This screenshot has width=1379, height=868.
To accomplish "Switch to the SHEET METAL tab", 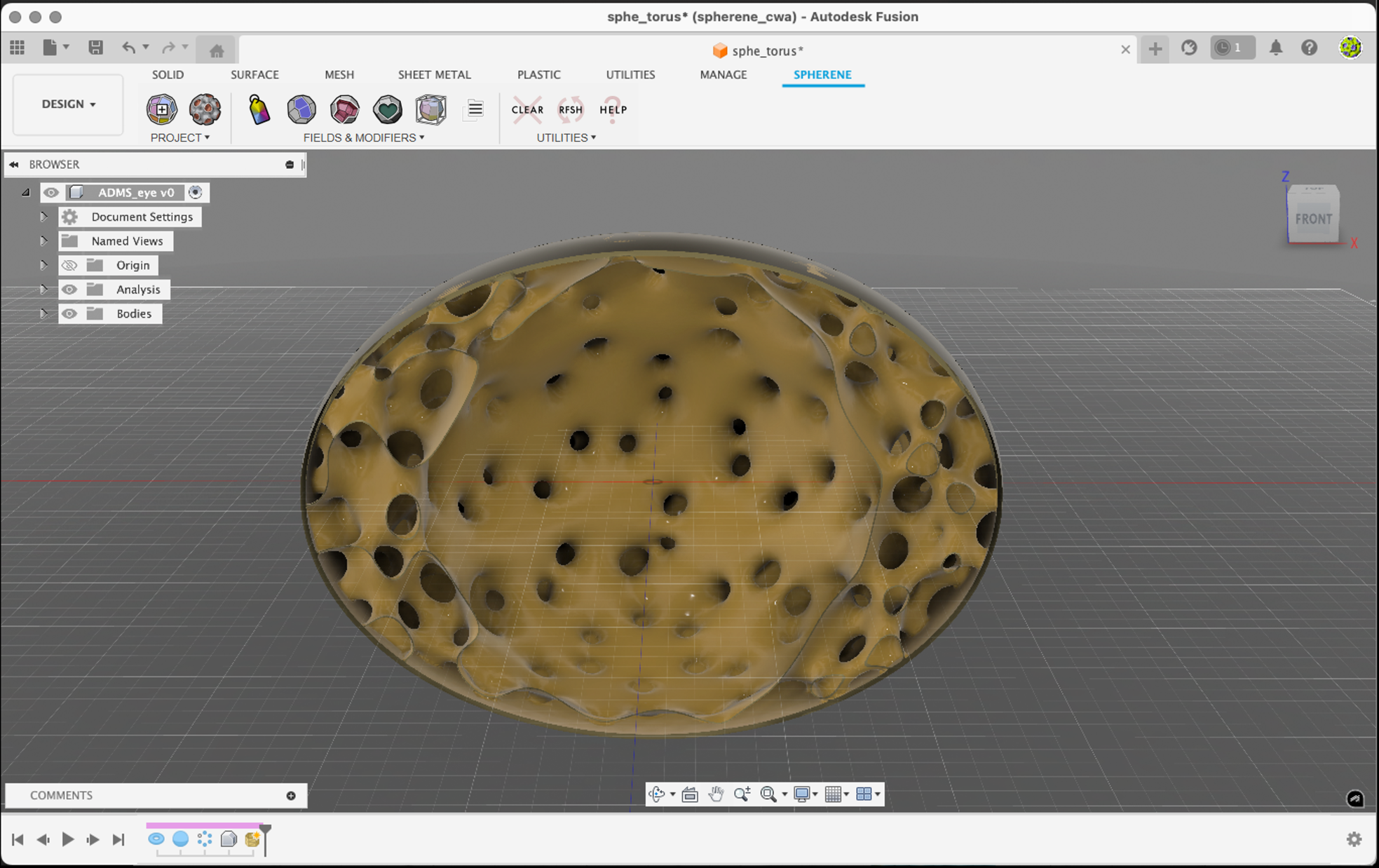I will click(434, 74).
